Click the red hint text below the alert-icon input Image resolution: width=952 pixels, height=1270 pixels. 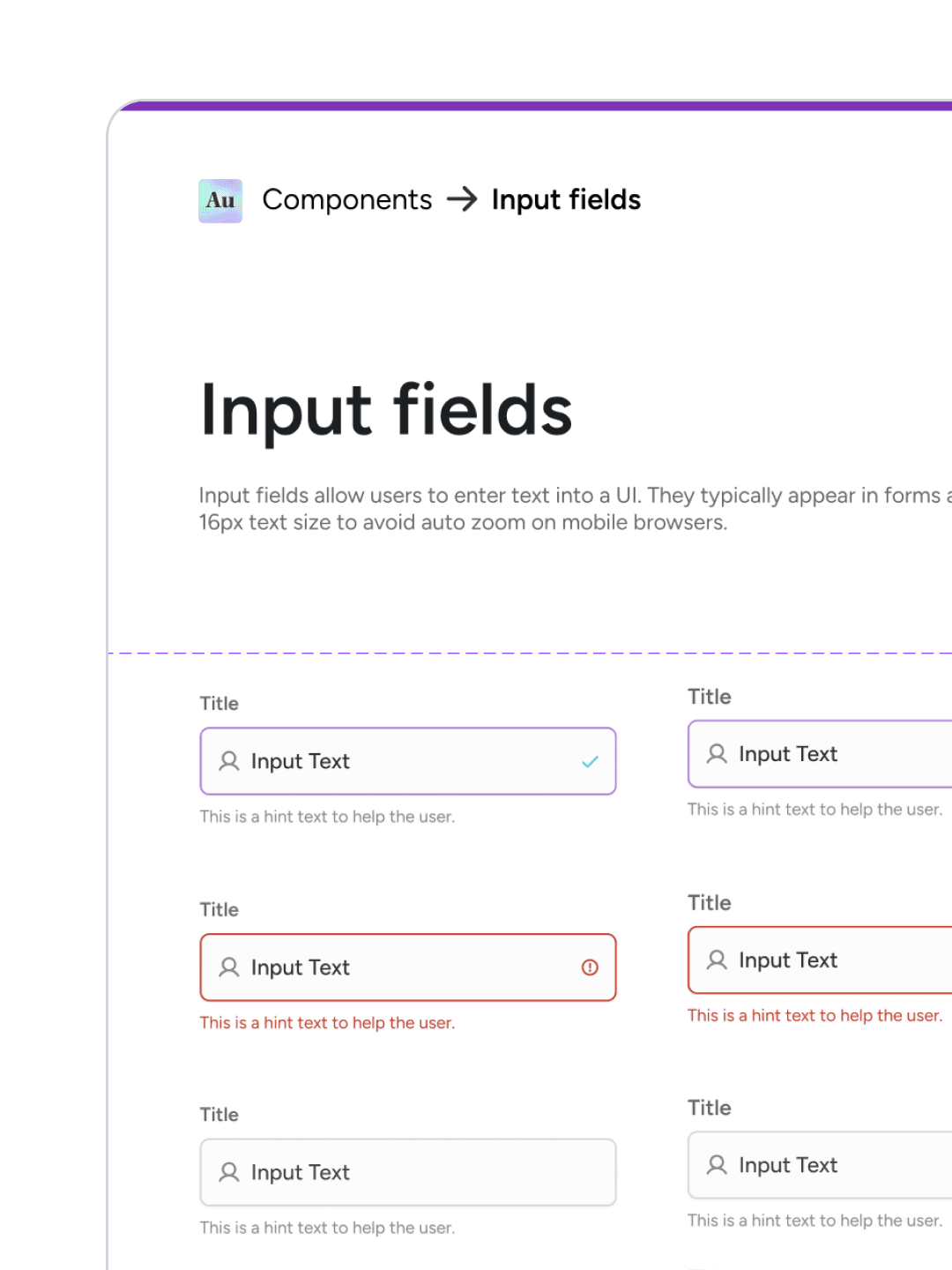point(327,1023)
